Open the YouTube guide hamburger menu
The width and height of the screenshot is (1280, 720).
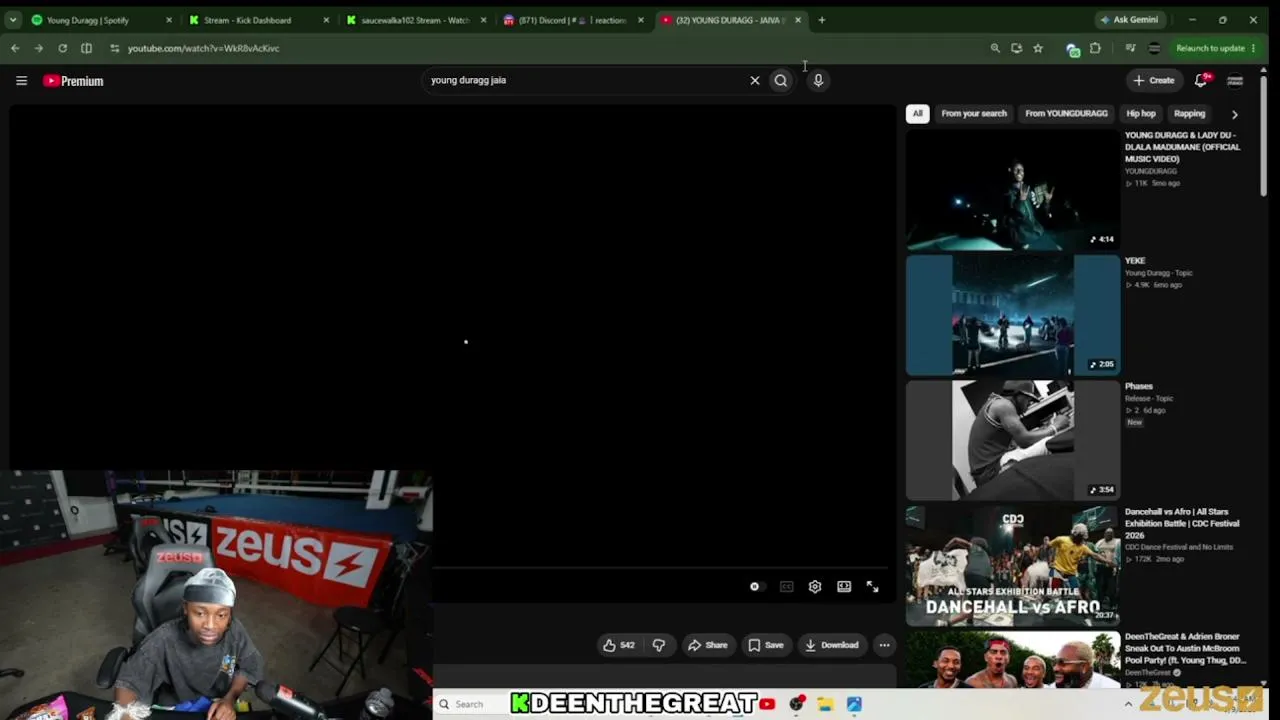pos(21,81)
